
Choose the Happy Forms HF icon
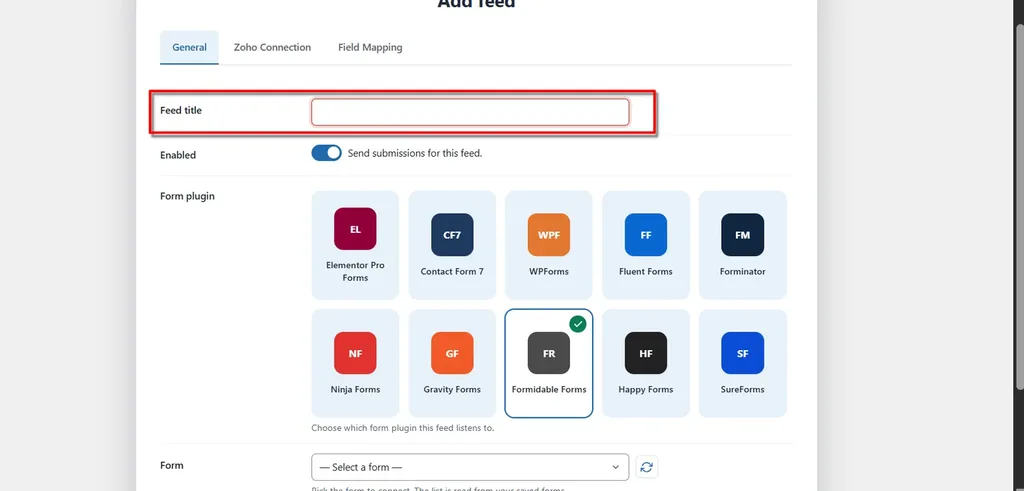pos(645,353)
